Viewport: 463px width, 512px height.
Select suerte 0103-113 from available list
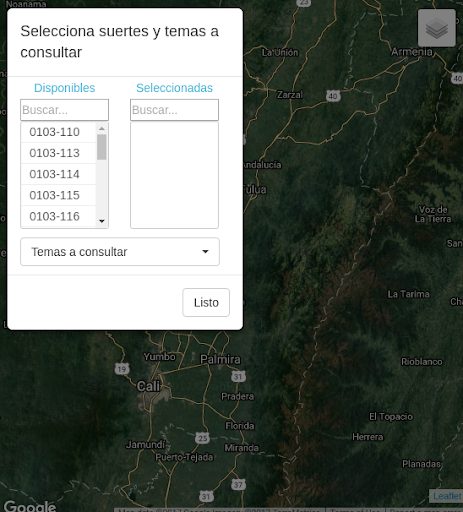[x=58, y=153]
